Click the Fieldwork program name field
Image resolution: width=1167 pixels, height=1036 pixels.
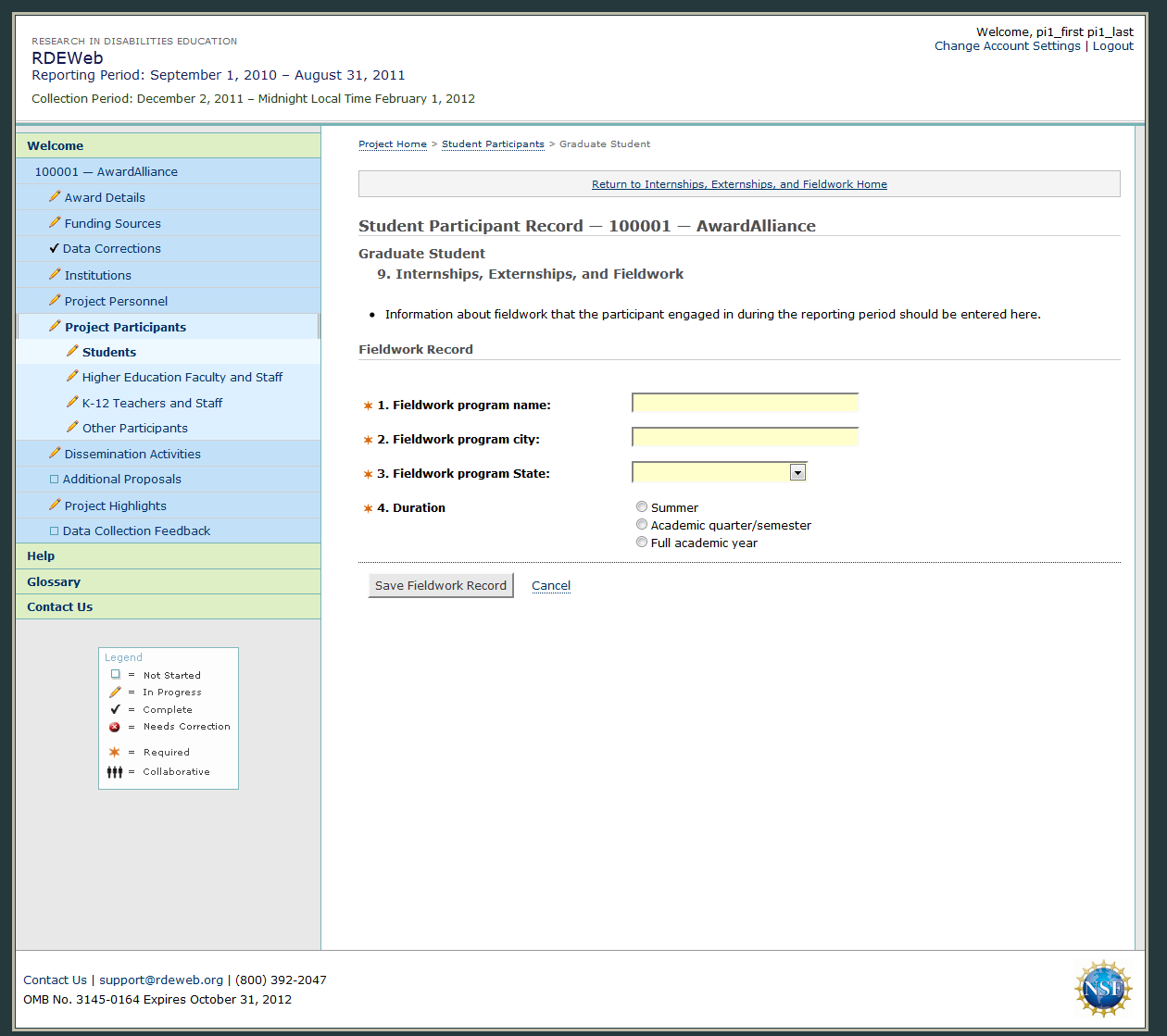(745, 403)
